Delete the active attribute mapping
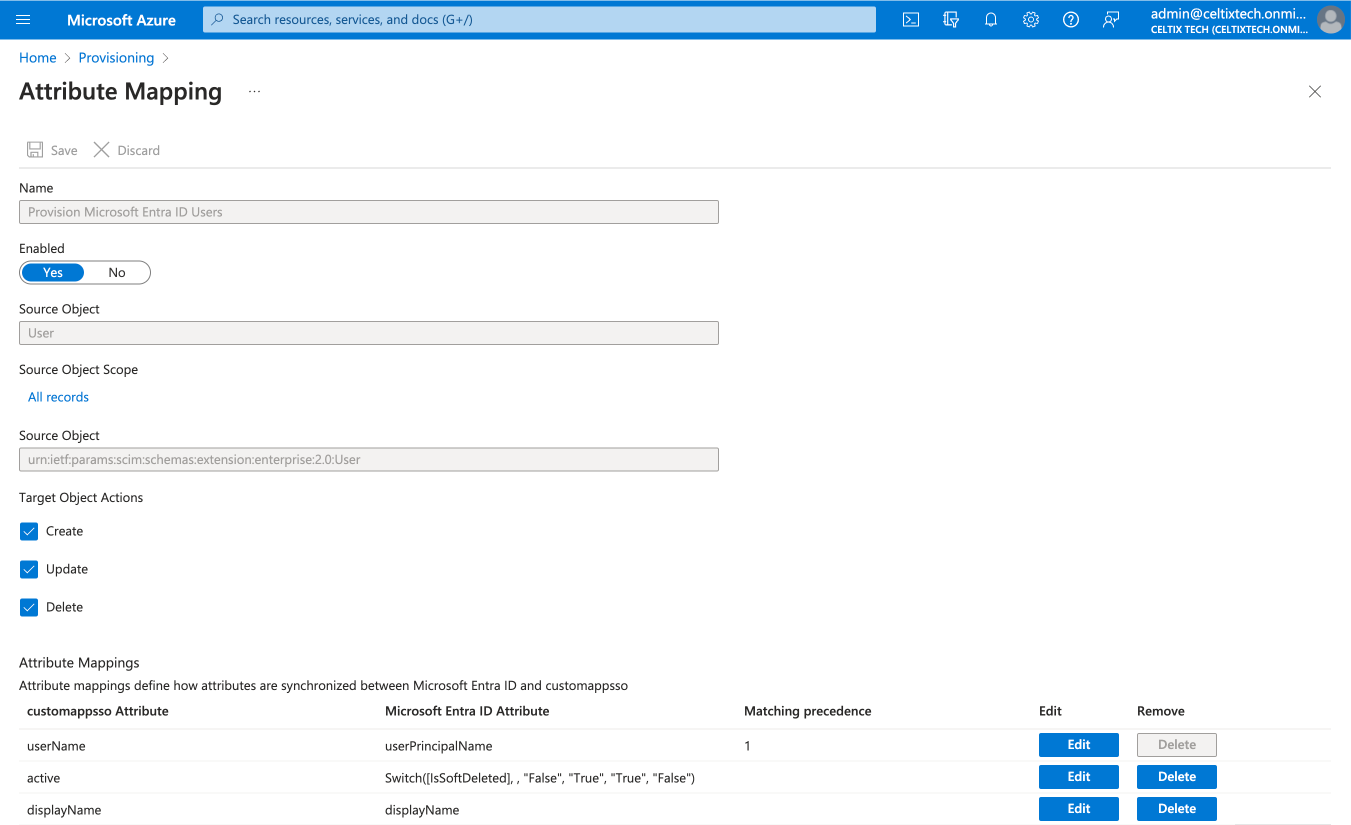1351x825 pixels. click(1176, 777)
